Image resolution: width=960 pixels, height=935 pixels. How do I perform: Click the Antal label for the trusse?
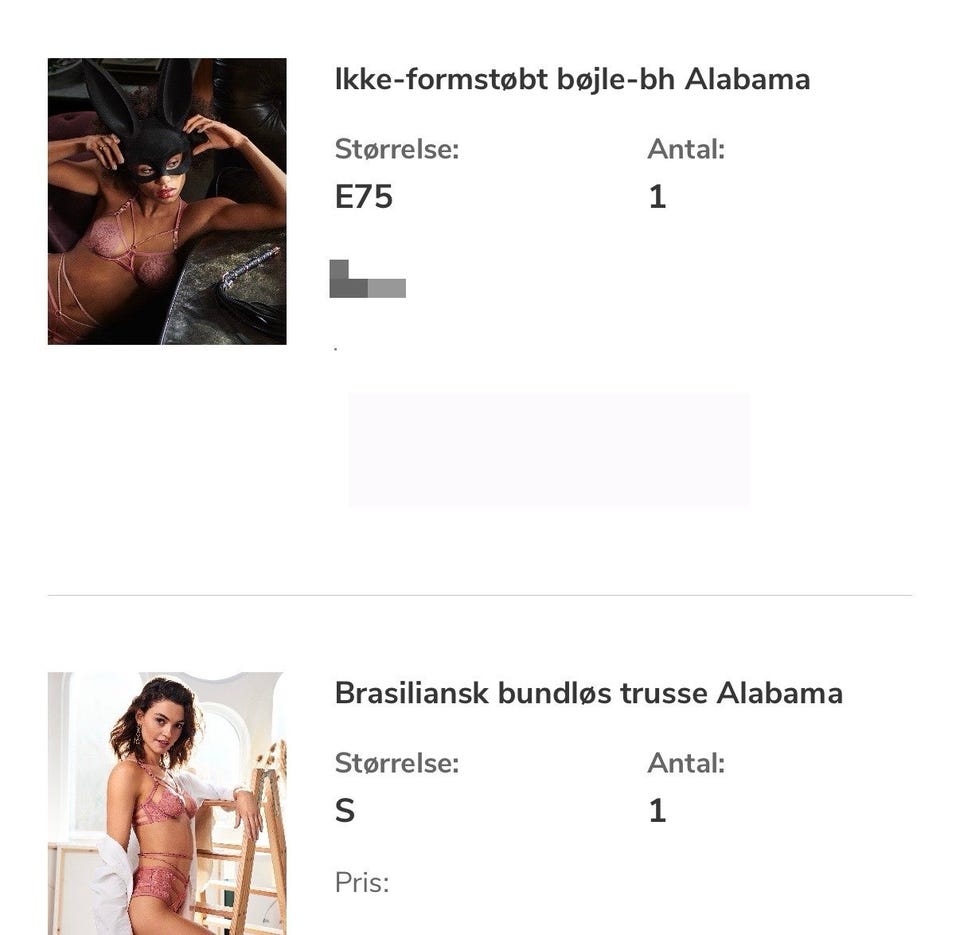(686, 764)
